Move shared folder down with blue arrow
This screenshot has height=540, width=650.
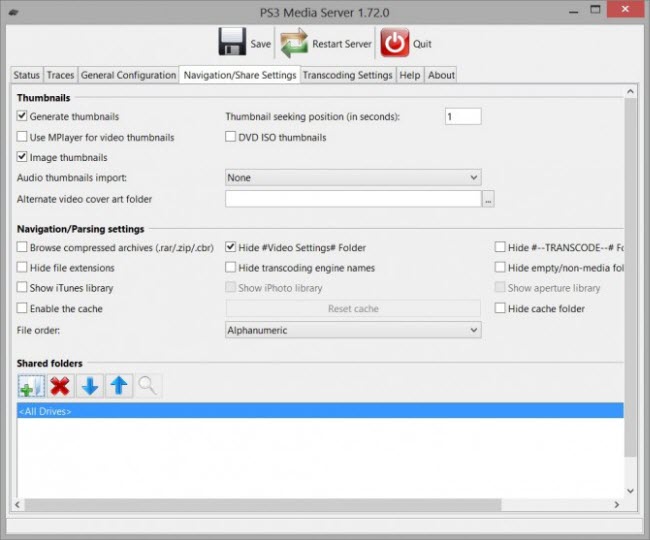[x=90, y=386]
